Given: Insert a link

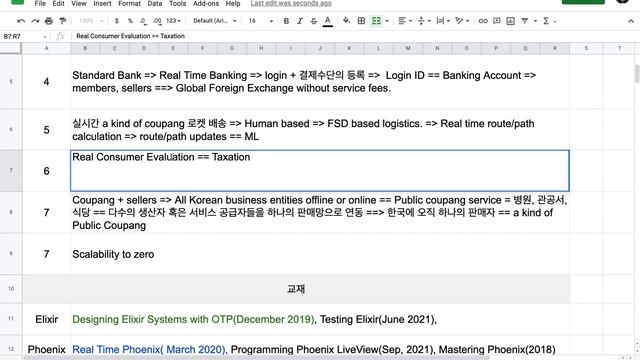Looking at the screenshot, I should [483, 21].
